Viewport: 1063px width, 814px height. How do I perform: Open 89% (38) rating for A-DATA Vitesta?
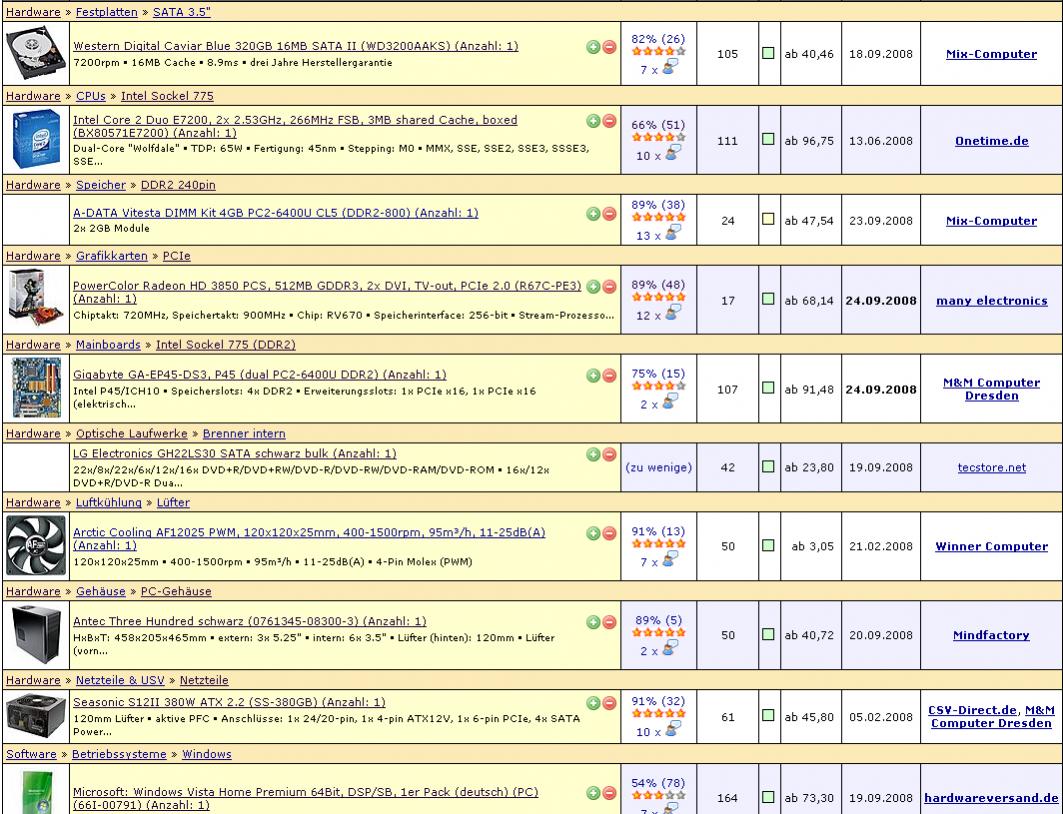(x=658, y=205)
